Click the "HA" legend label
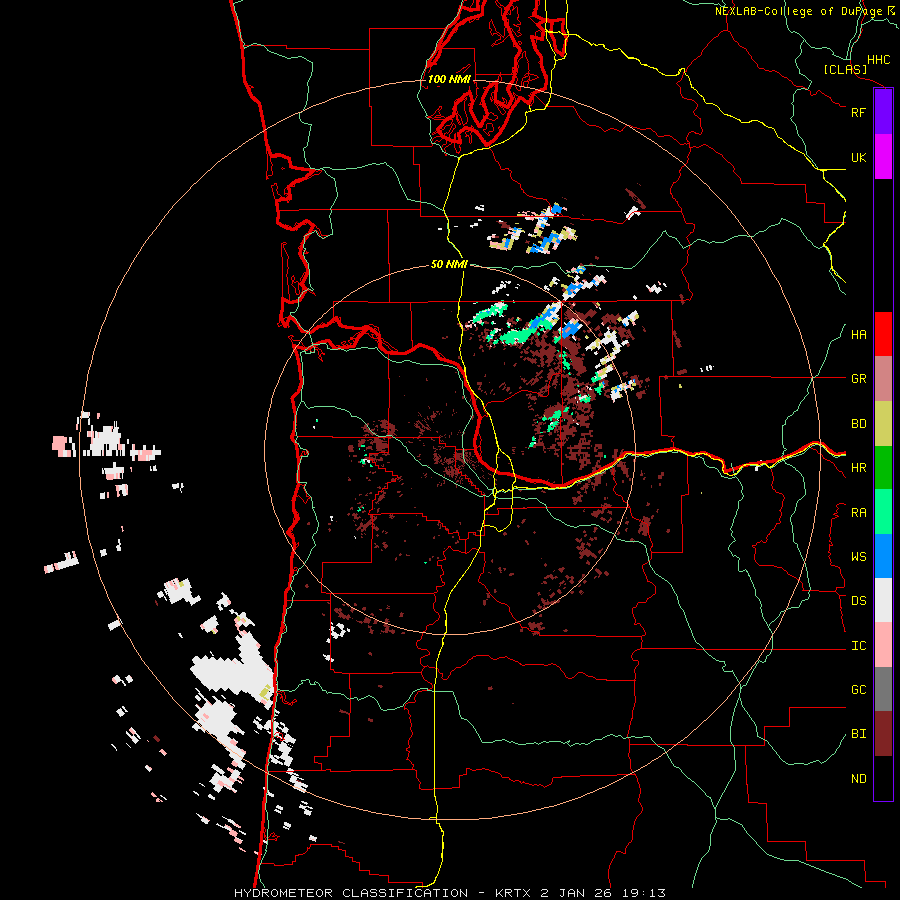 [x=858, y=335]
